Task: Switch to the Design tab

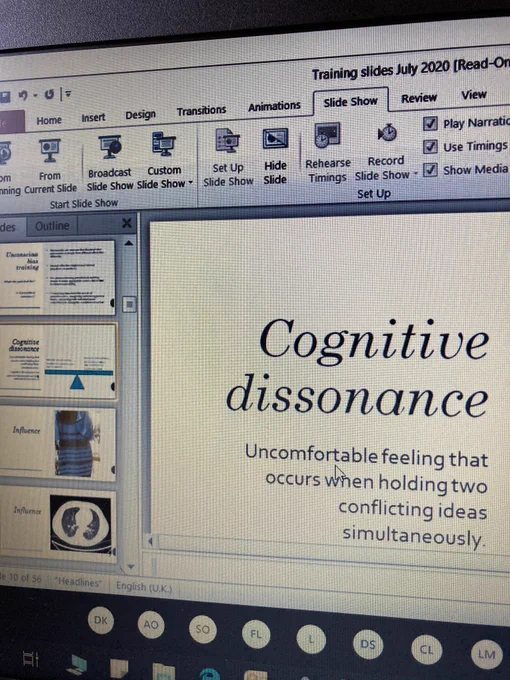Action: 141,115
